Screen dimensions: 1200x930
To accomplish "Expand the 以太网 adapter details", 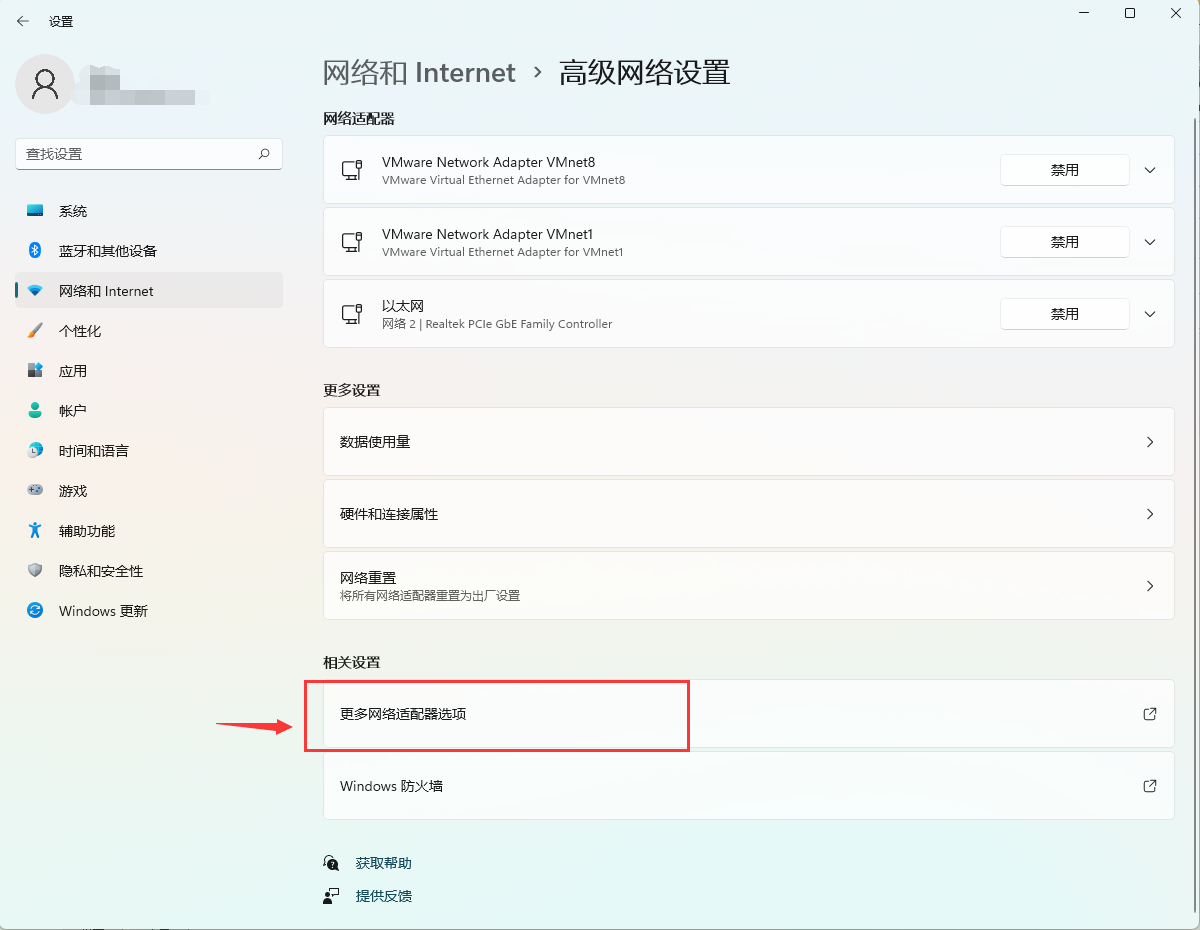I will click(1150, 313).
